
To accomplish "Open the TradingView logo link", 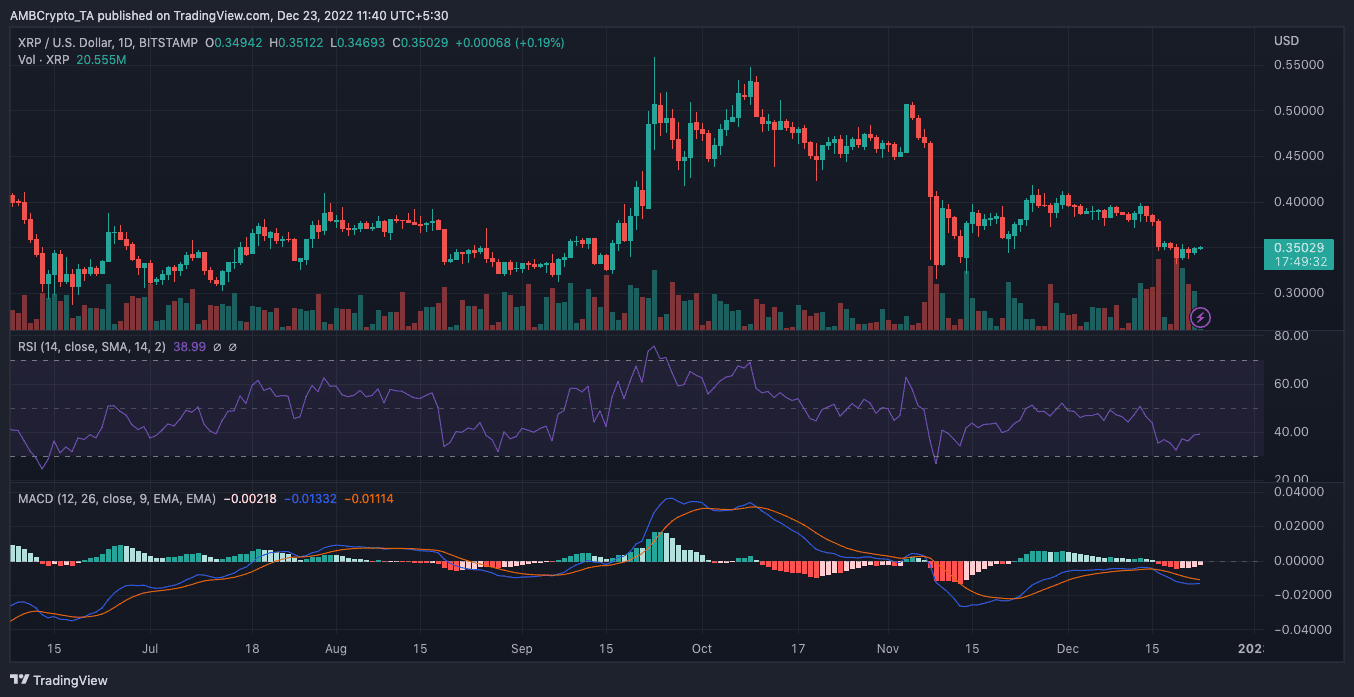I will point(59,680).
